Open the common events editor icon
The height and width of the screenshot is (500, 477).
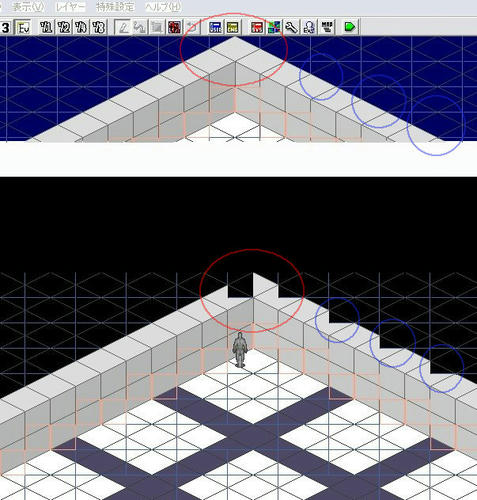309,27
